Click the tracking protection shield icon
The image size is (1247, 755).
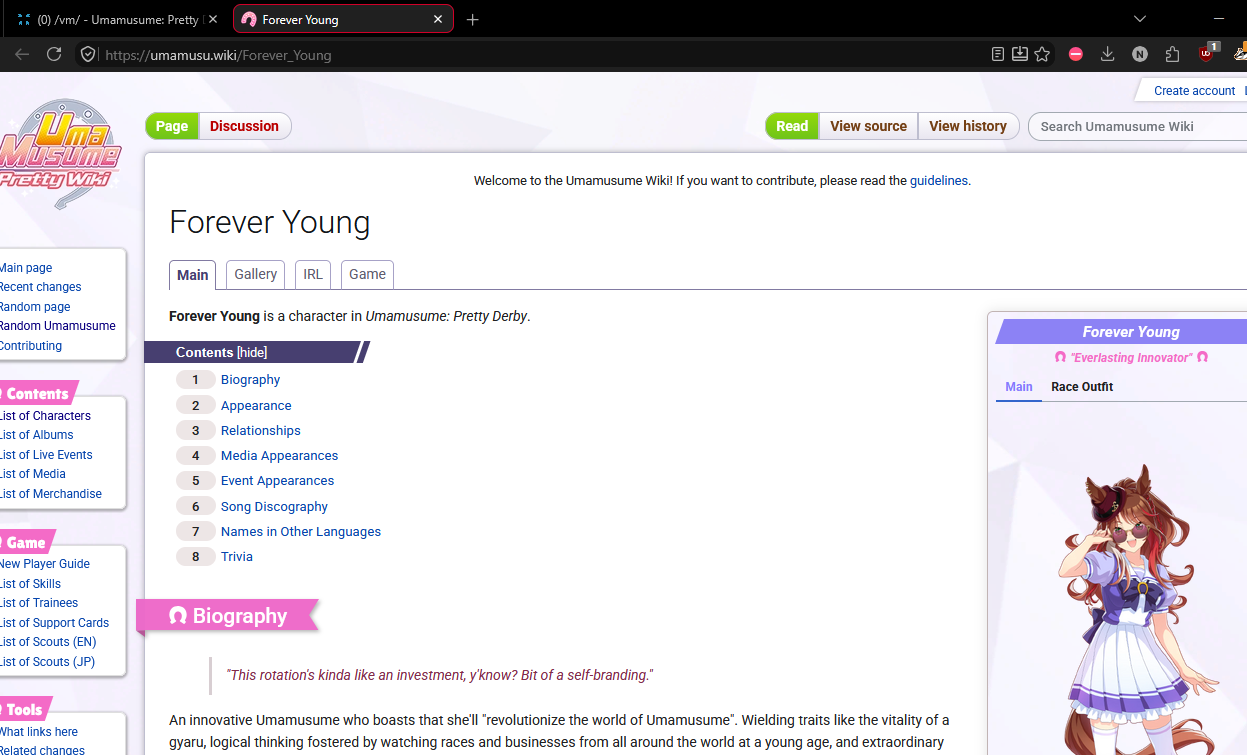pyautogui.click(x=88, y=55)
